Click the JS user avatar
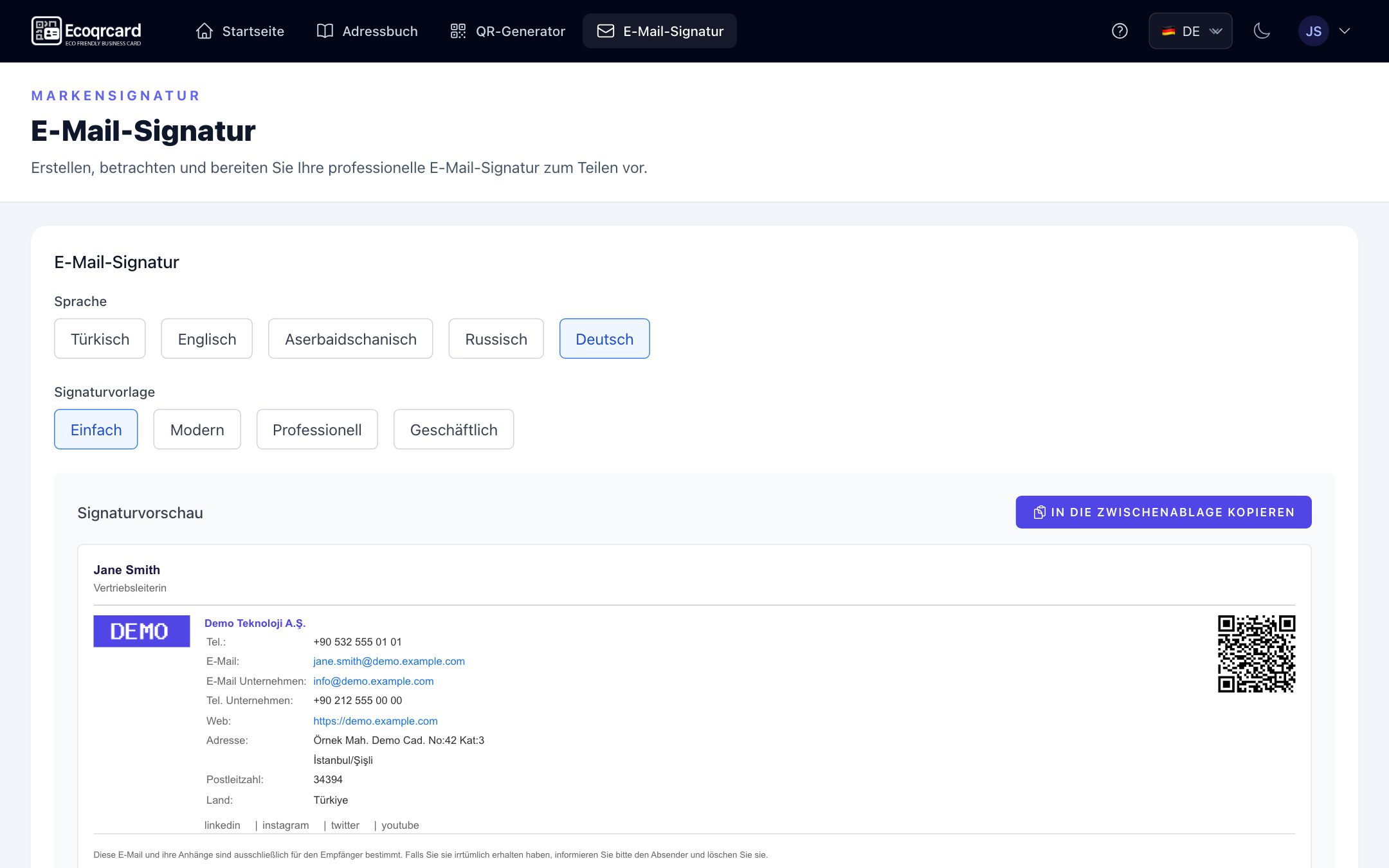1389x868 pixels. coord(1313,31)
